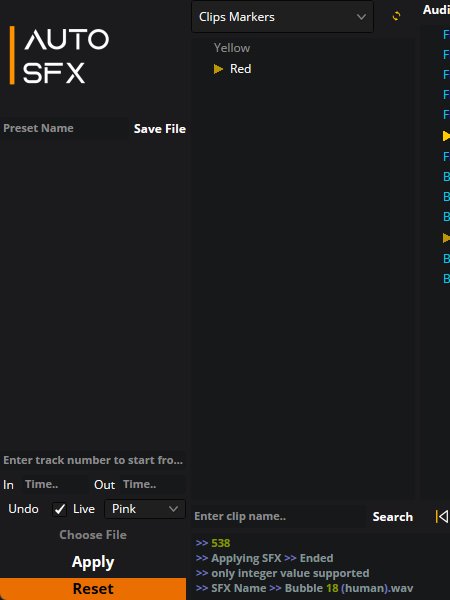Click the skip-to-start icon beside Search
Image resolution: width=450 pixels, height=600 pixels.
[x=442, y=517]
